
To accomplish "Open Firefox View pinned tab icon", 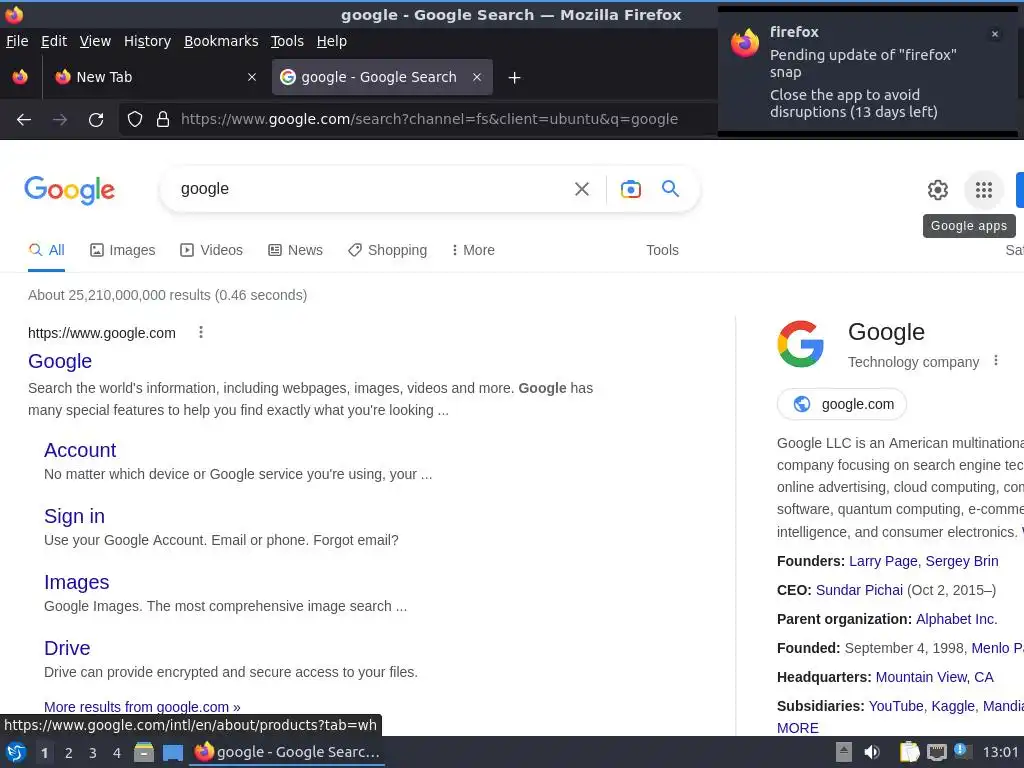I will click(x=20, y=77).
